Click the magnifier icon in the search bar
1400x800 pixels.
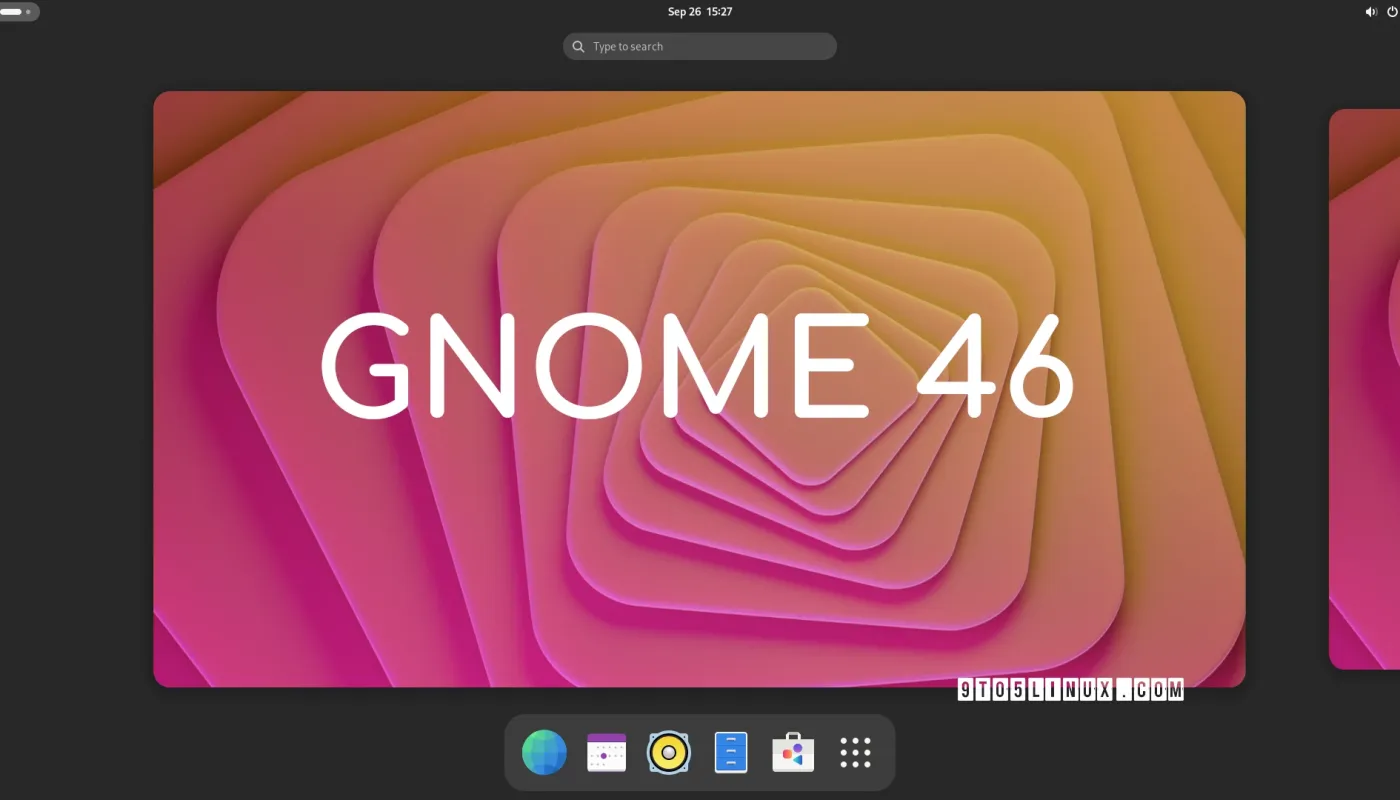[577, 46]
